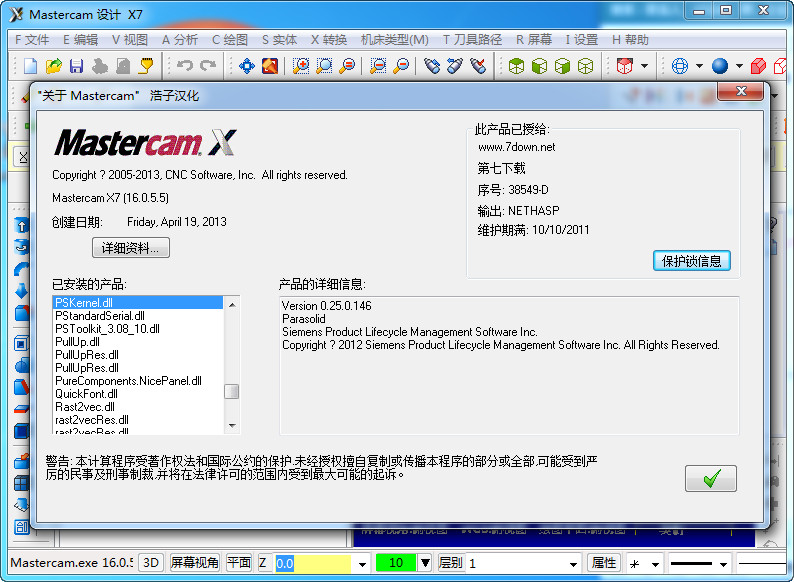Close the 关于 Mastercam dialog
This screenshot has height=582, width=794.
(741, 91)
